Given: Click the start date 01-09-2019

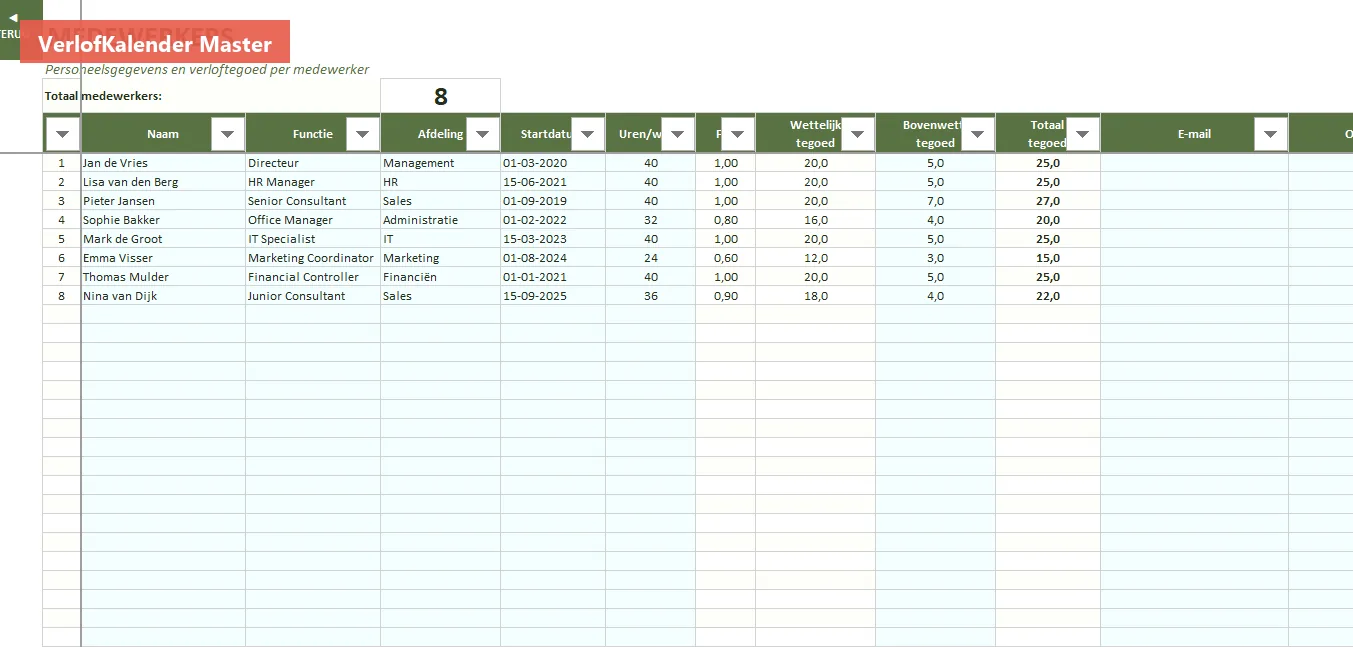Looking at the screenshot, I should coord(553,201).
